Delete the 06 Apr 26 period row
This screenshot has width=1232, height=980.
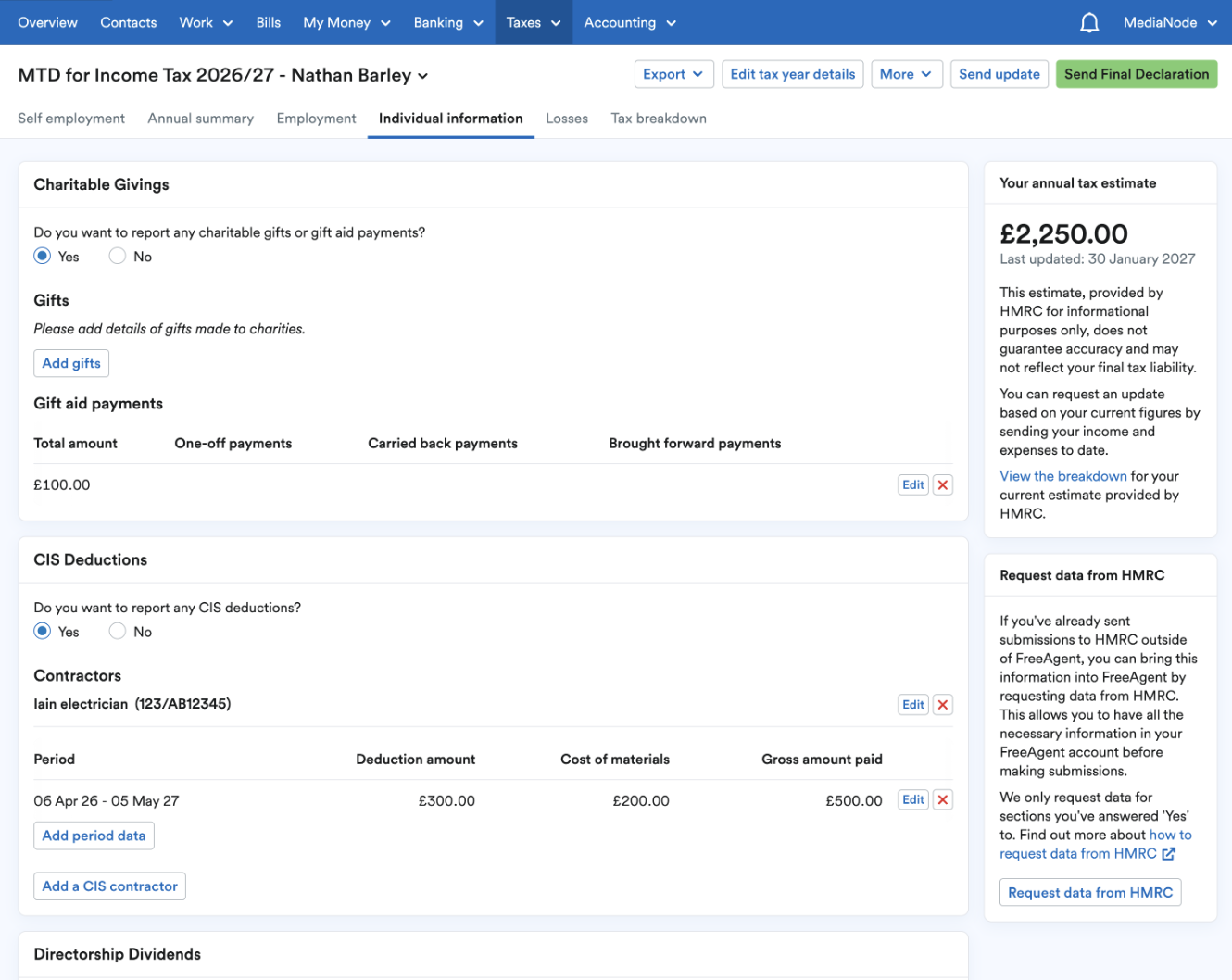943,800
